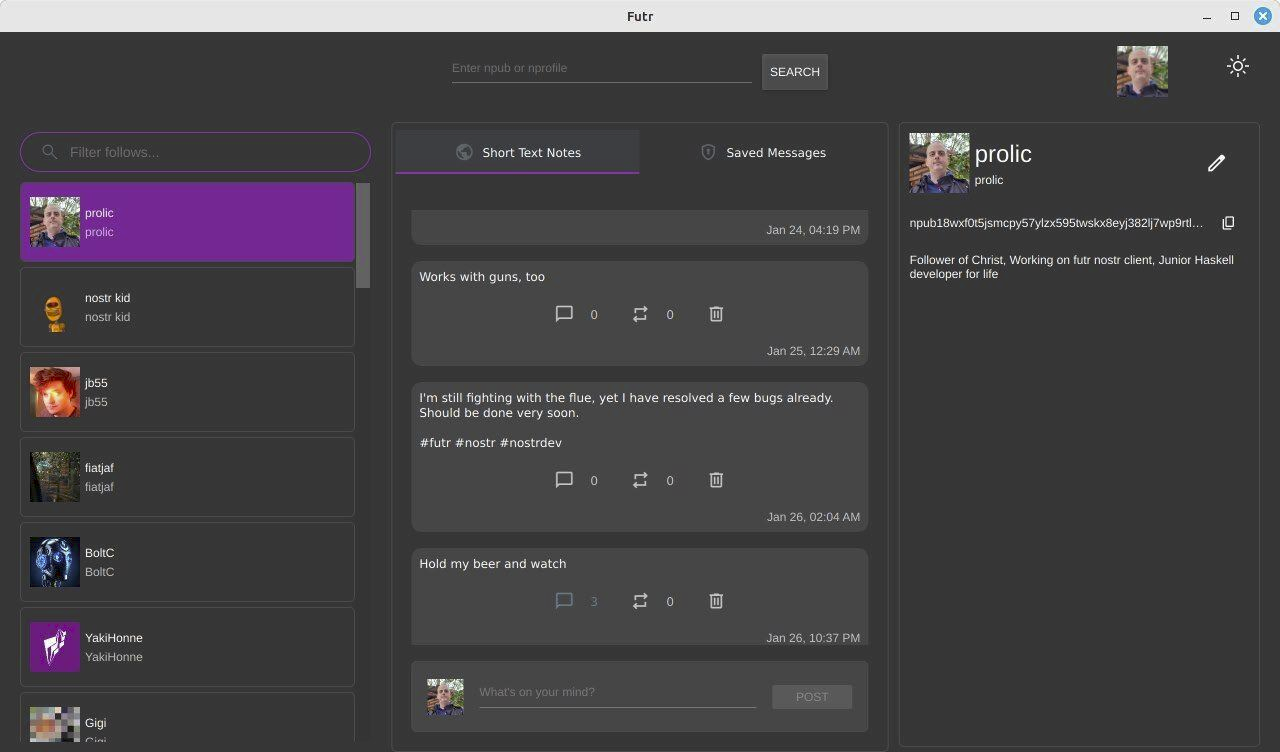
Task: Delete the 'Hold my beer and watch' note
Action: tap(716, 601)
